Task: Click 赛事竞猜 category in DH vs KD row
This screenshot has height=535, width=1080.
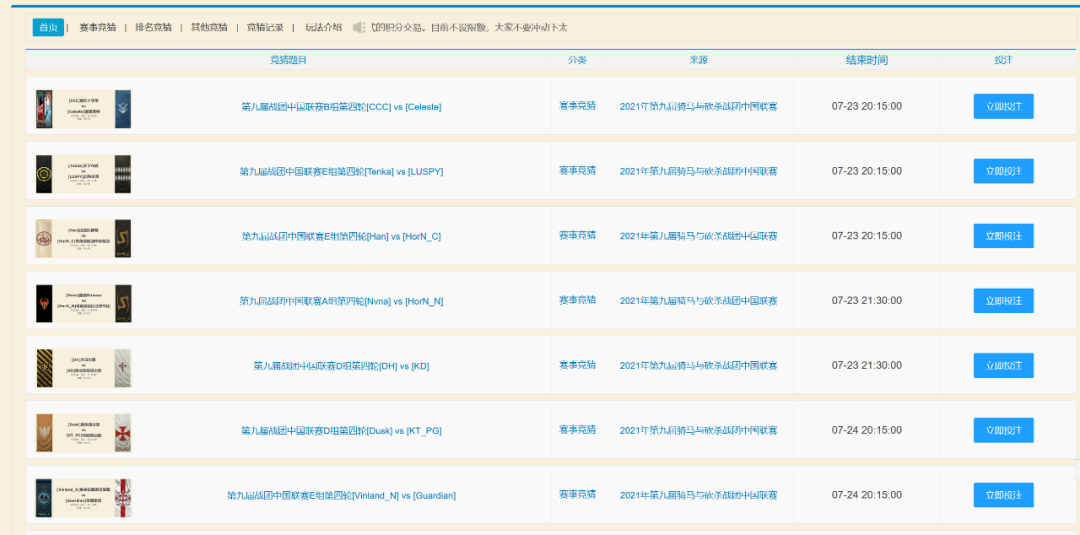Action: point(577,365)
